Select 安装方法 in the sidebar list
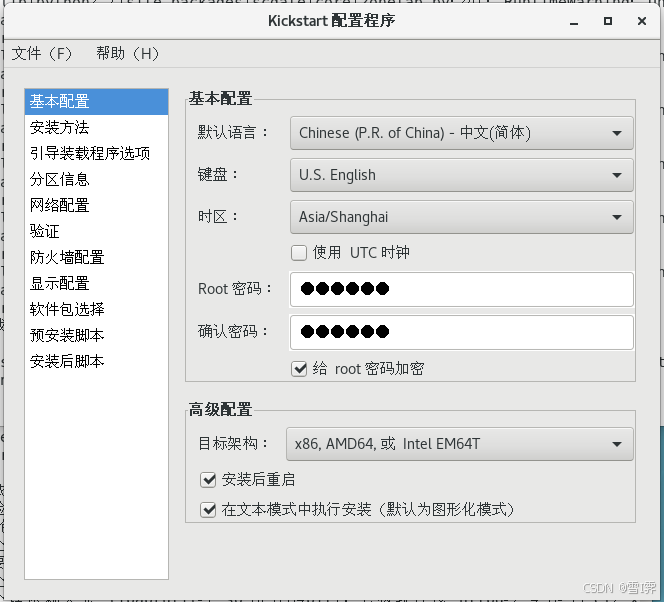 coord(97,127)
